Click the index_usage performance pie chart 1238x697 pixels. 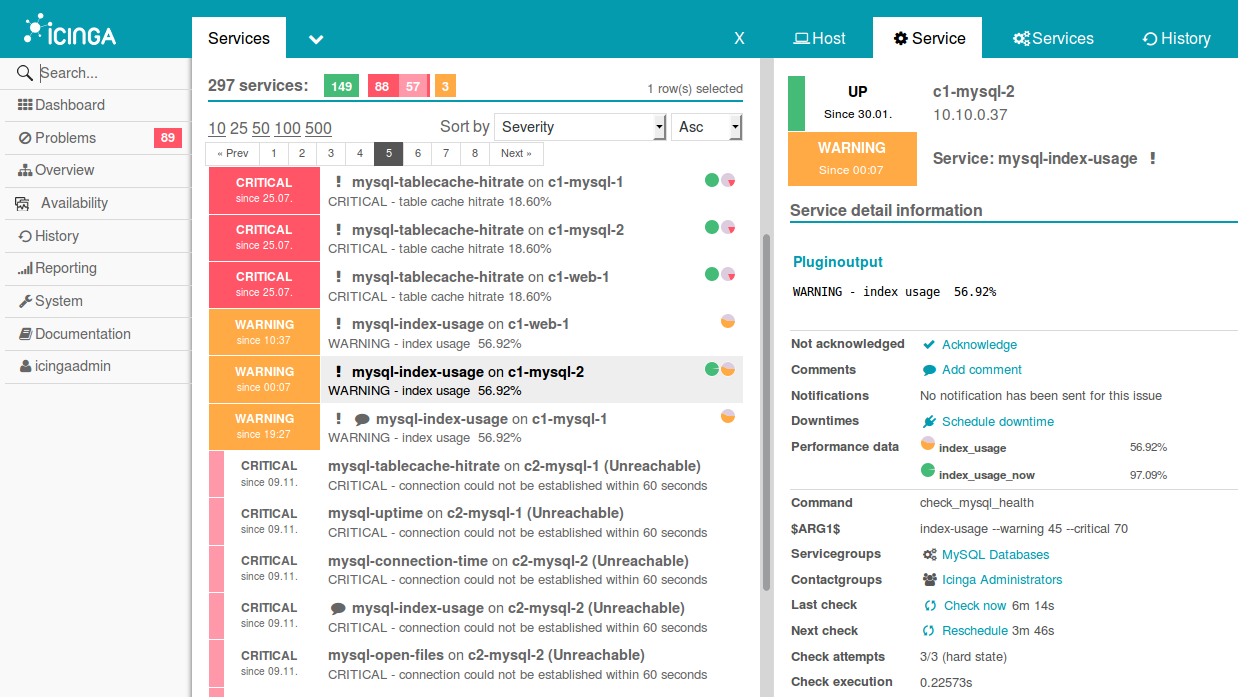(928, 445)
